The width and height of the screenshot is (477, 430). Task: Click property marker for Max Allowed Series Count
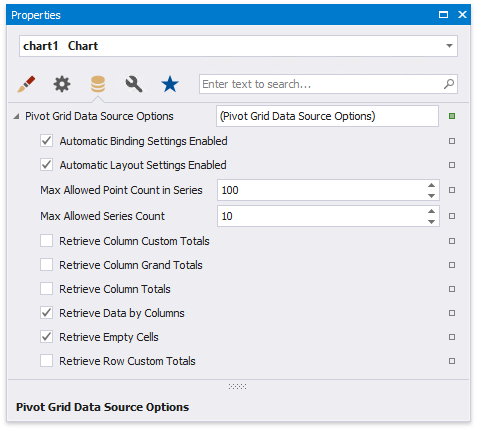tap(452, 216)
